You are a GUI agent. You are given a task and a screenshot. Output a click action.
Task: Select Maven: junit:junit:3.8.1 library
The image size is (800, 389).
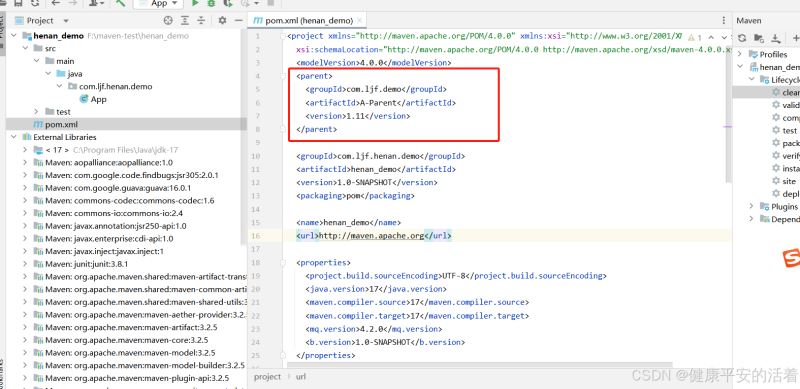(81, 264)
